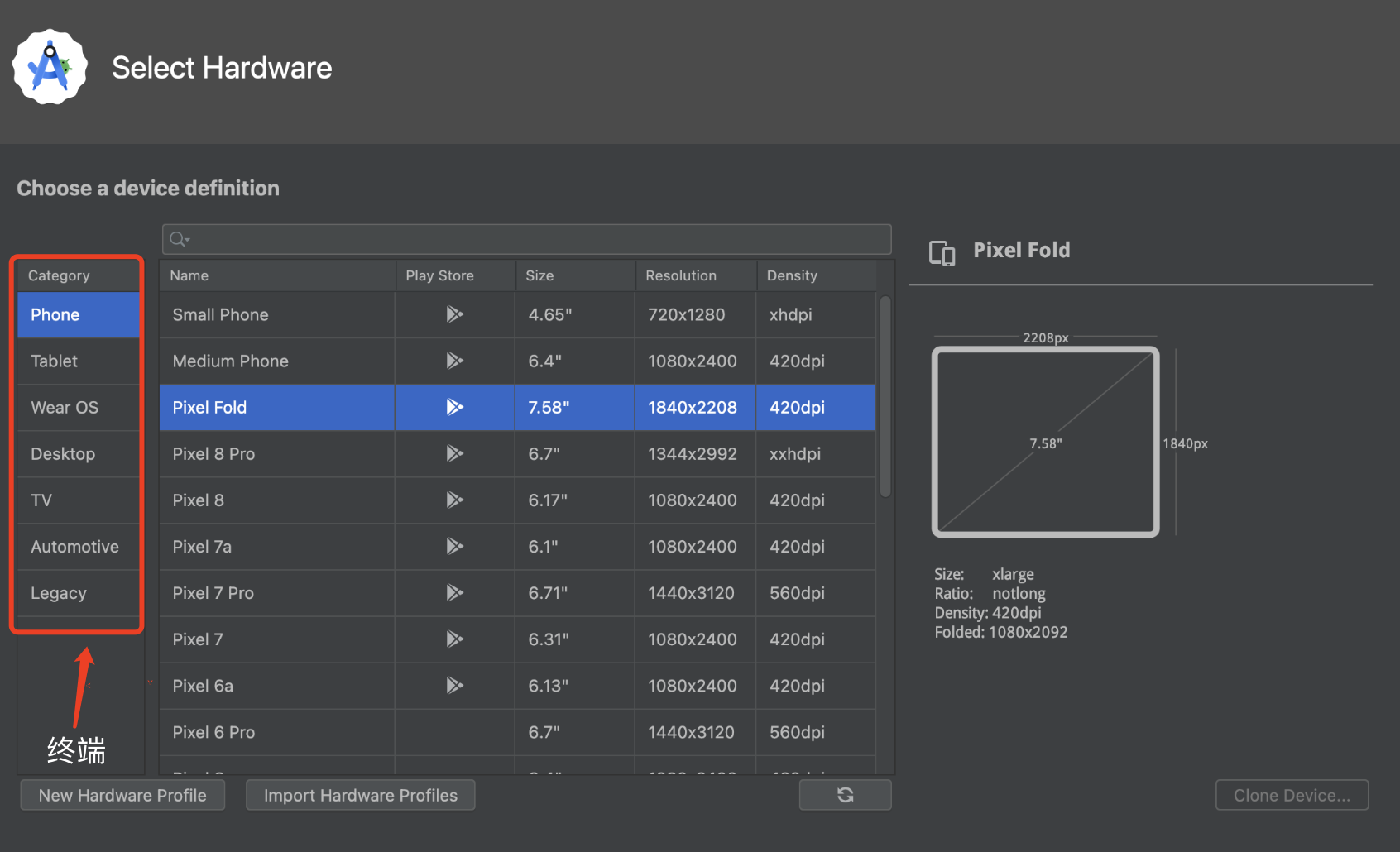Select the Legacy category
The height and width of the screenshot is (852, 1400).
click(x=79, y=592)
